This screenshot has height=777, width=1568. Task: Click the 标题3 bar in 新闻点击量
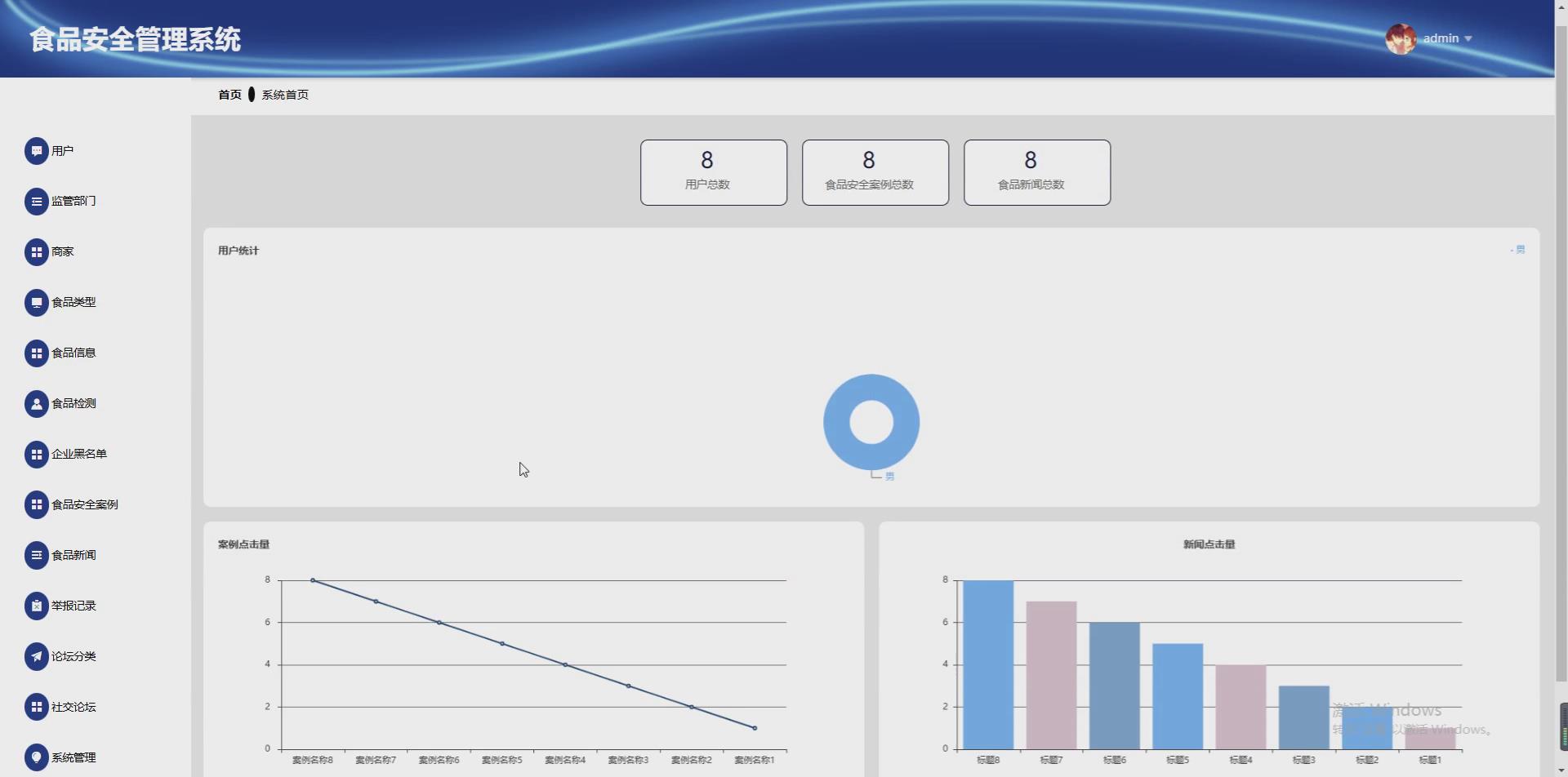[1303, 717]
